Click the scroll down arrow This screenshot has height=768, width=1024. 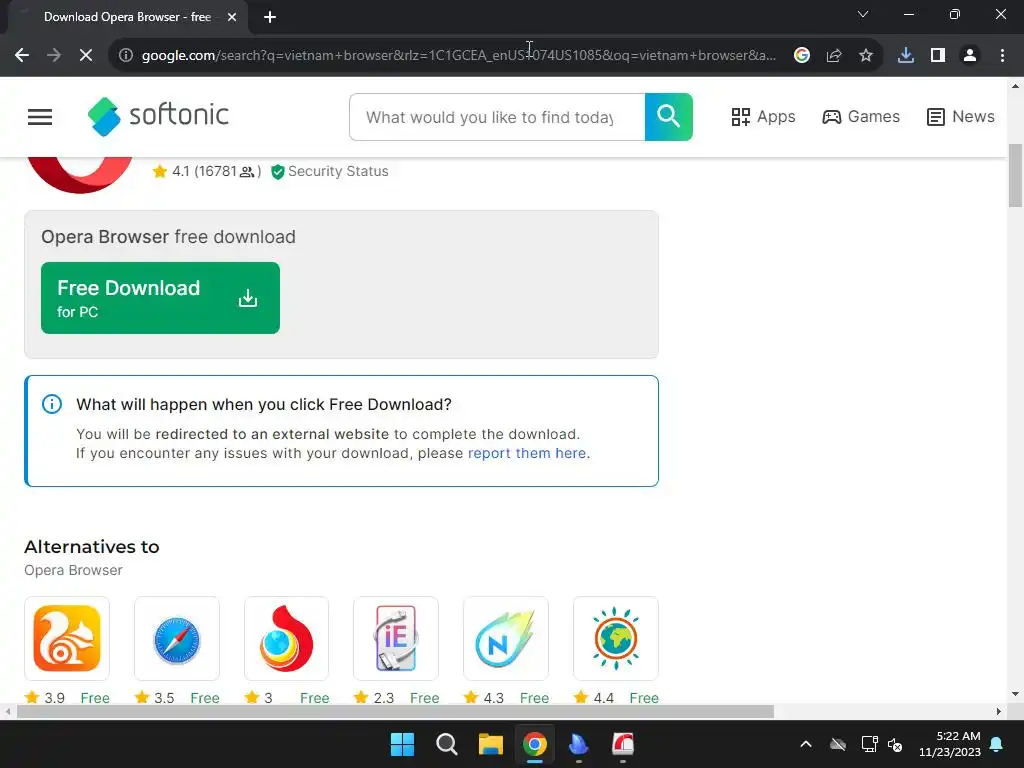point(1015,695)
